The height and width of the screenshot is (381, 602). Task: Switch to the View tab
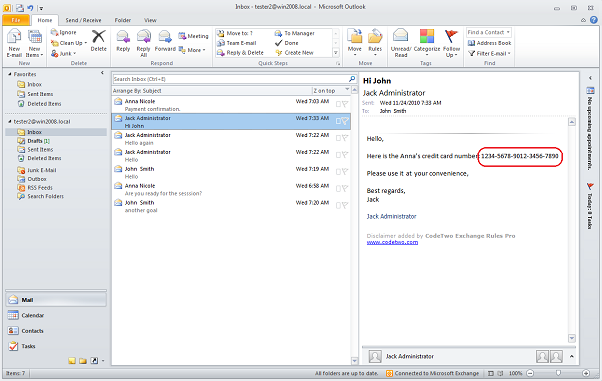[x=150, y=20]
